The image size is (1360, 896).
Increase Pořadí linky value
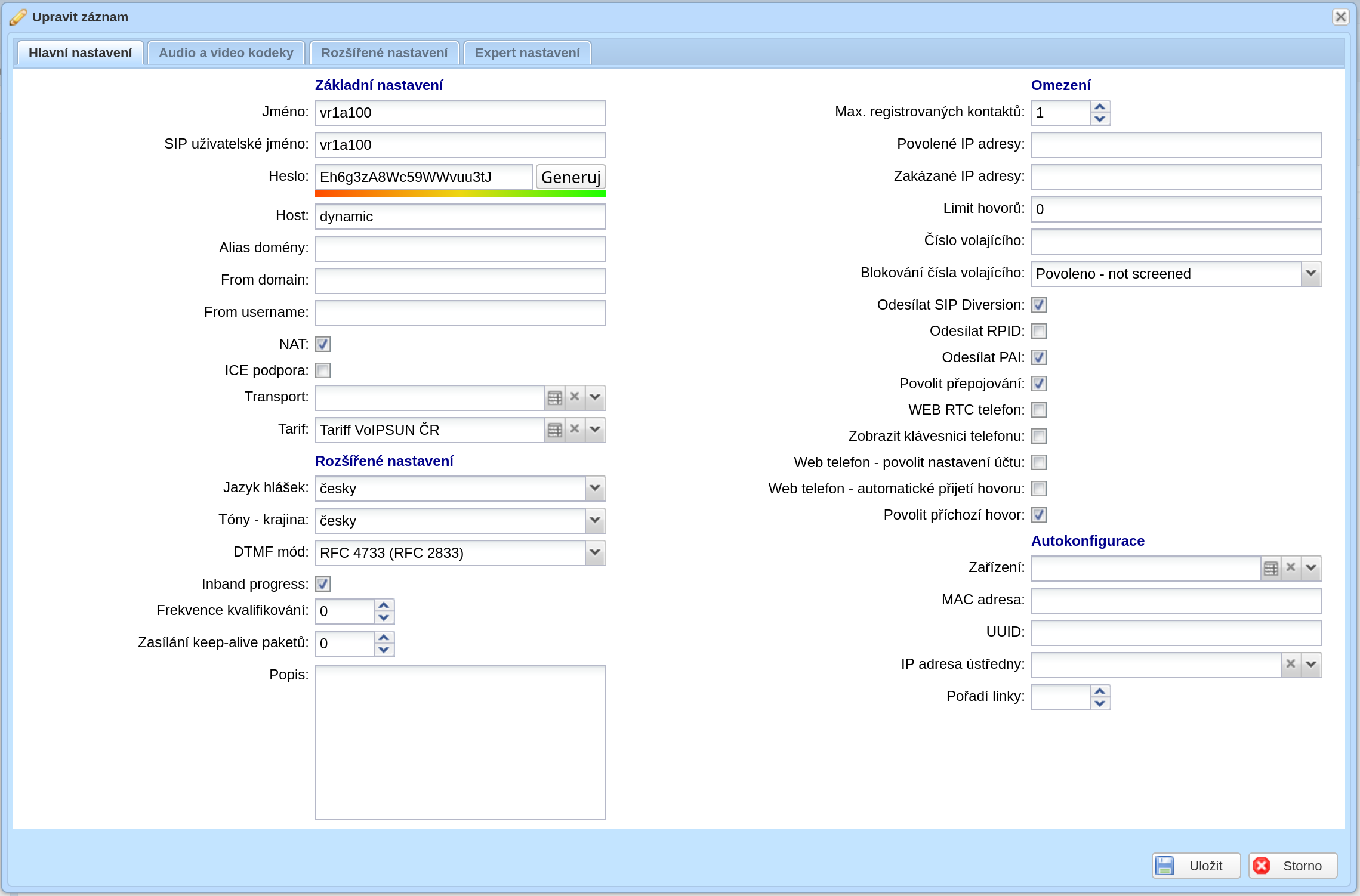tap(1100, 691)
